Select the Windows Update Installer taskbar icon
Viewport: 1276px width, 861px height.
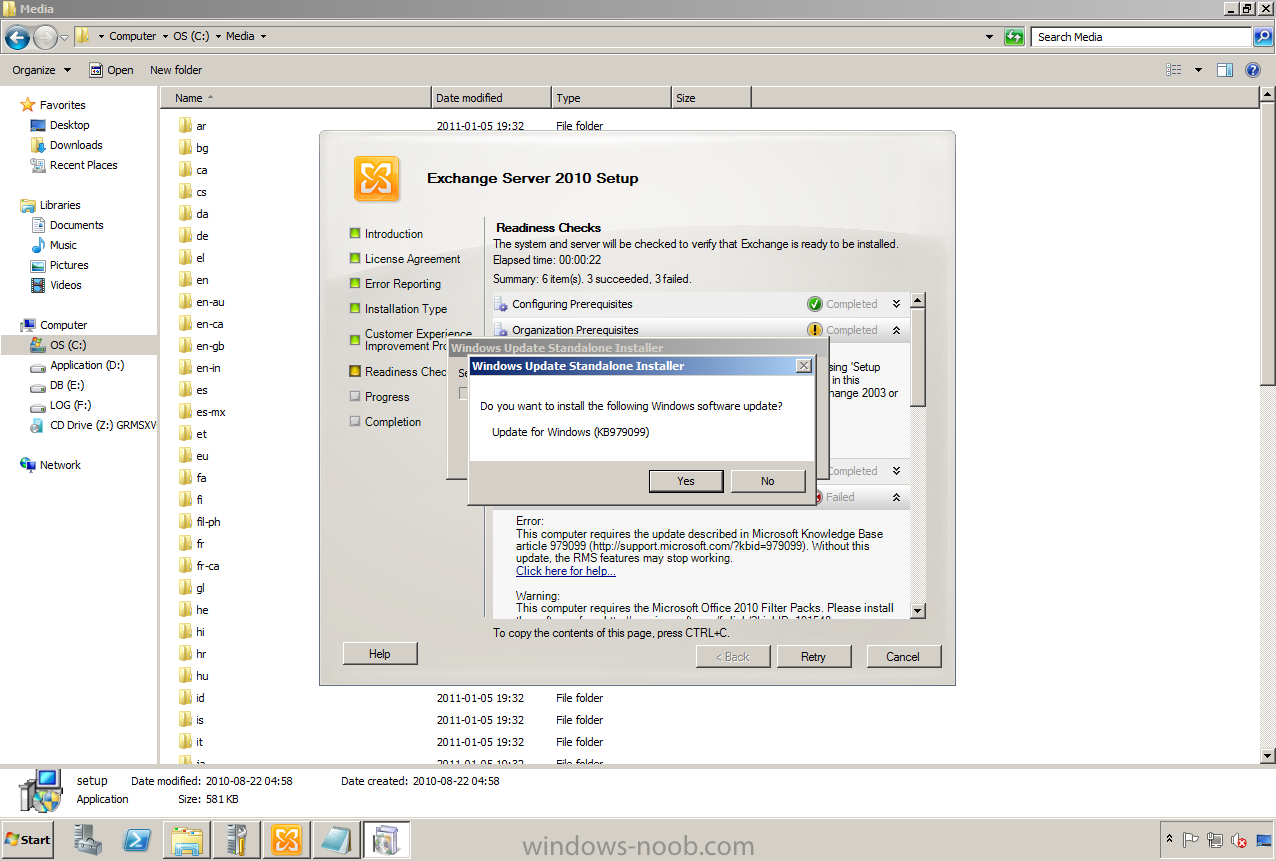(386, 839)
